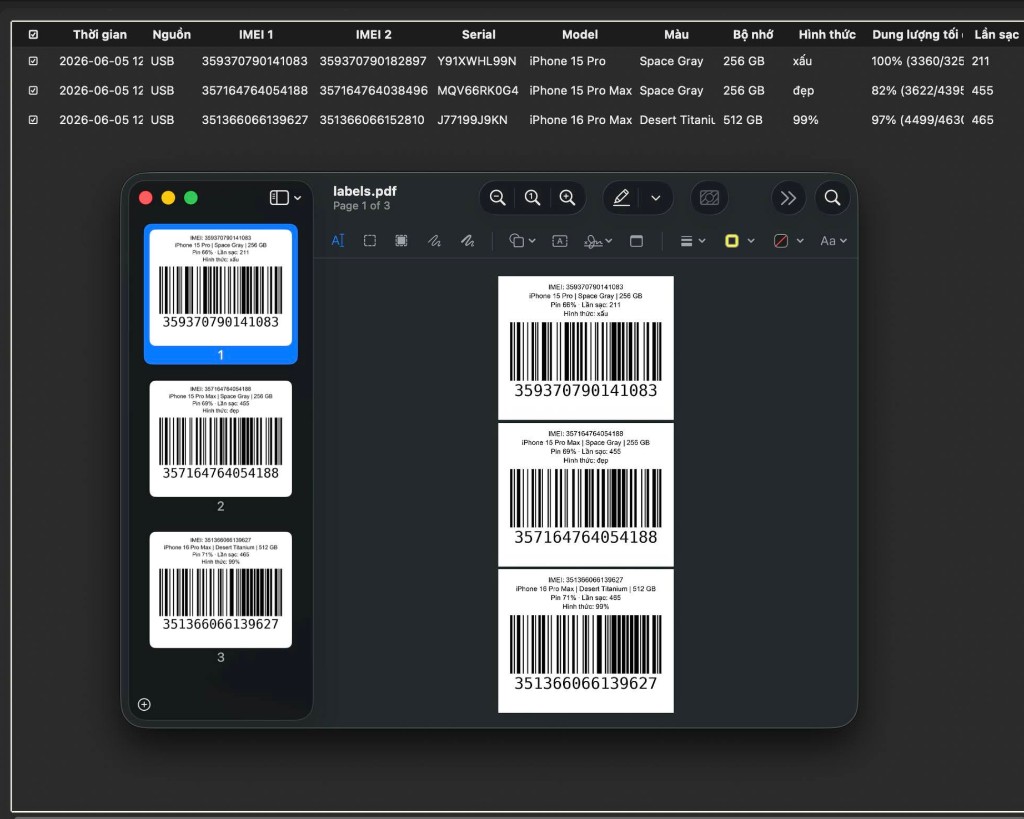Toggle the sidebar view button
The width and height of the screenshot is (1024, 819).
(x=279, y=198)
